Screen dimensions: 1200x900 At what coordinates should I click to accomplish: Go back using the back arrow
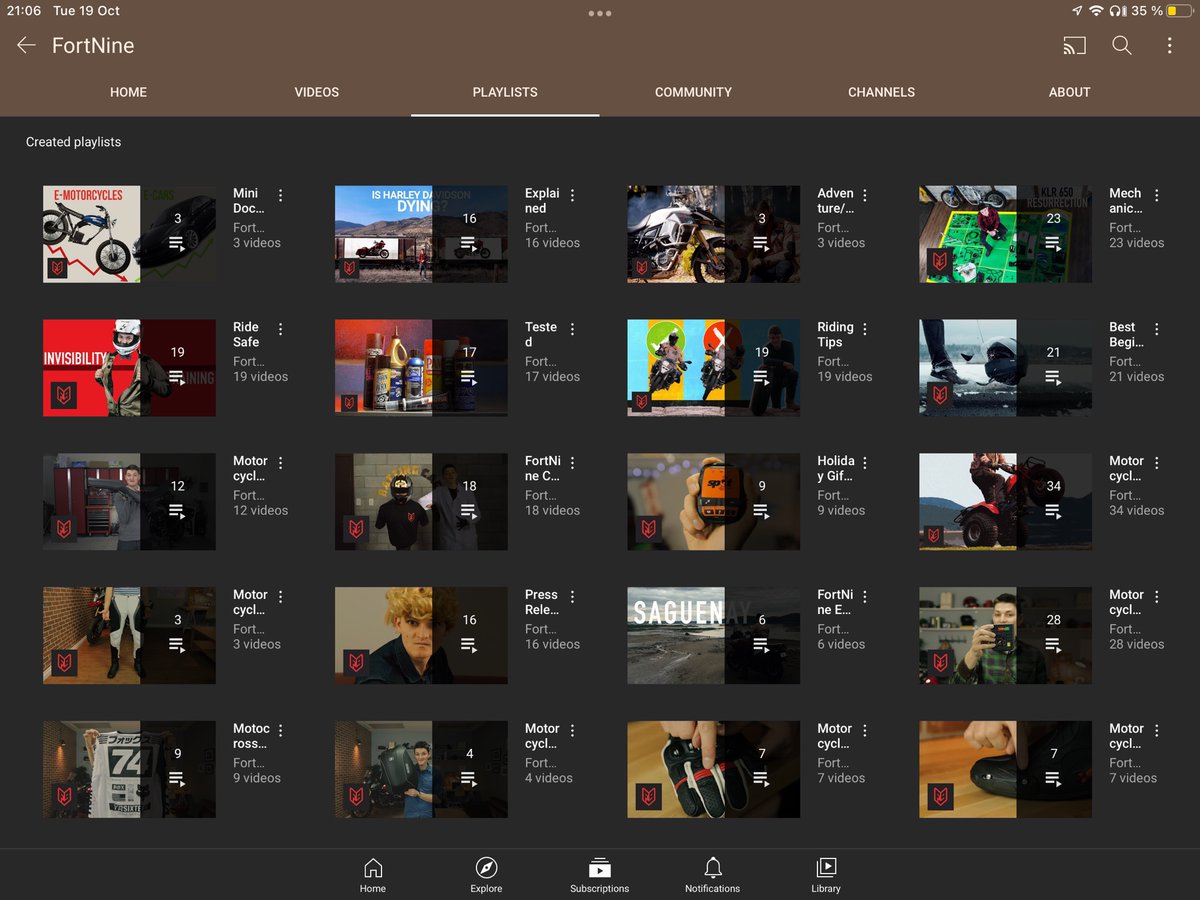pyautogui.click(x=26, y=45)
